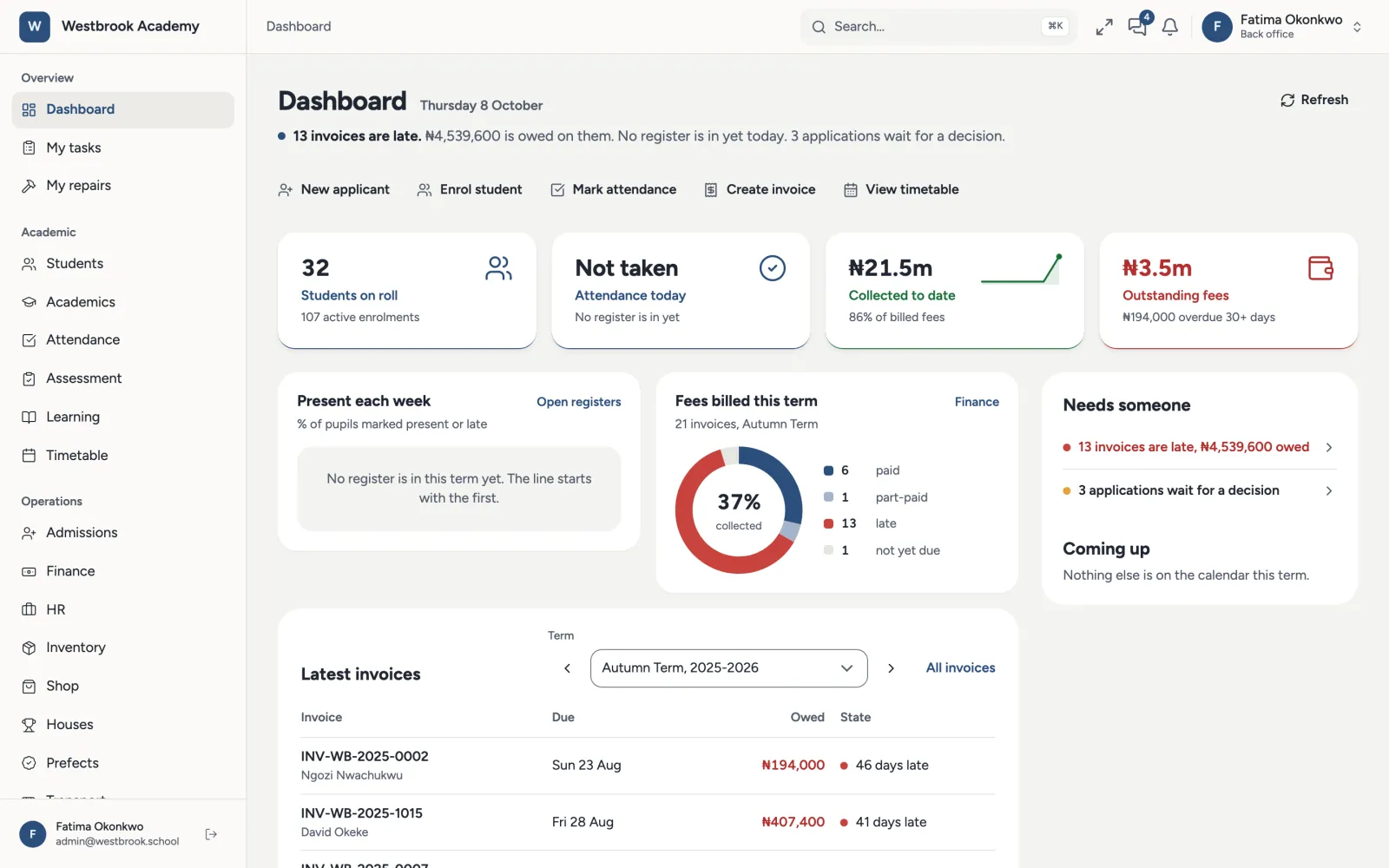The width and height of the screenshot is (1389, 868).
Task: Open Learning in the sidebar
Action: (123, 418)
